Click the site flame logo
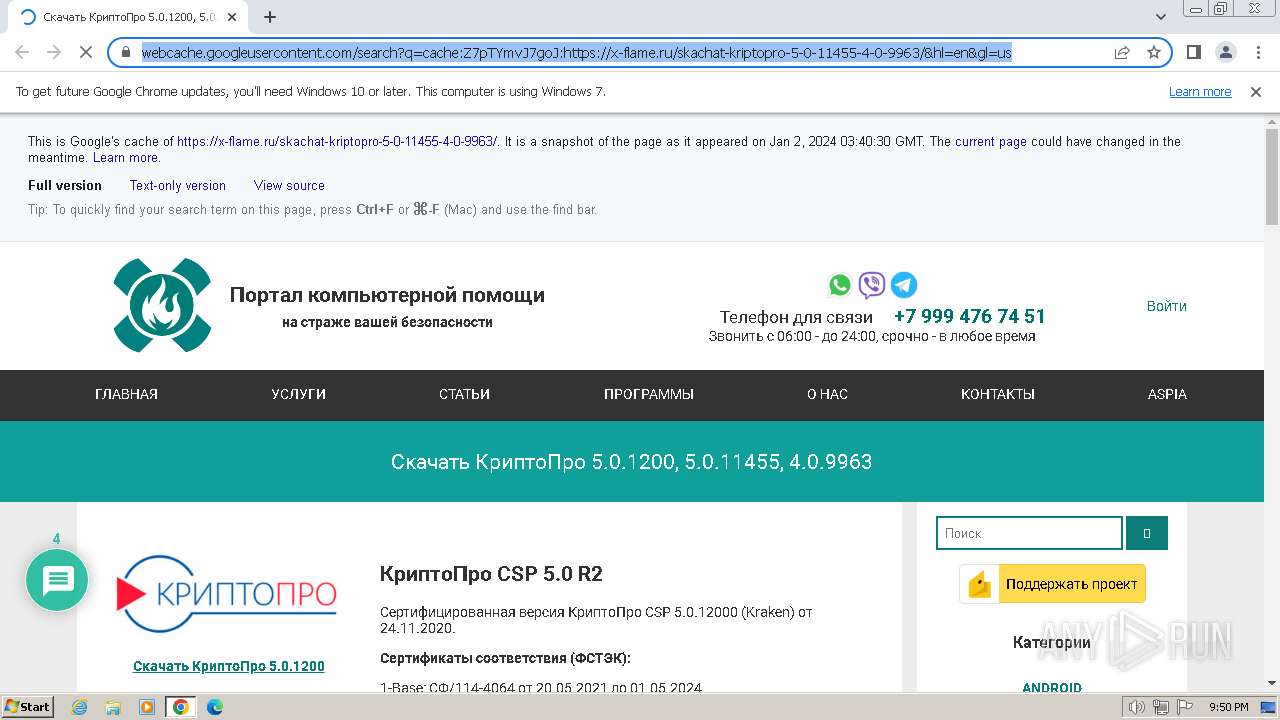The image size is (1280, 720). coord(162,306)
